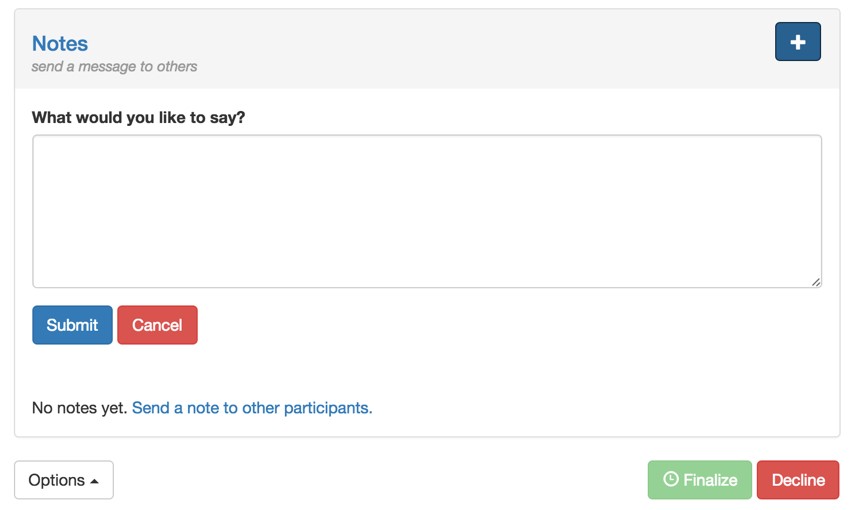Click the word 'Options' on the dropdown button
Viewport: 850px width, 510px height.
tap(56, 480)
